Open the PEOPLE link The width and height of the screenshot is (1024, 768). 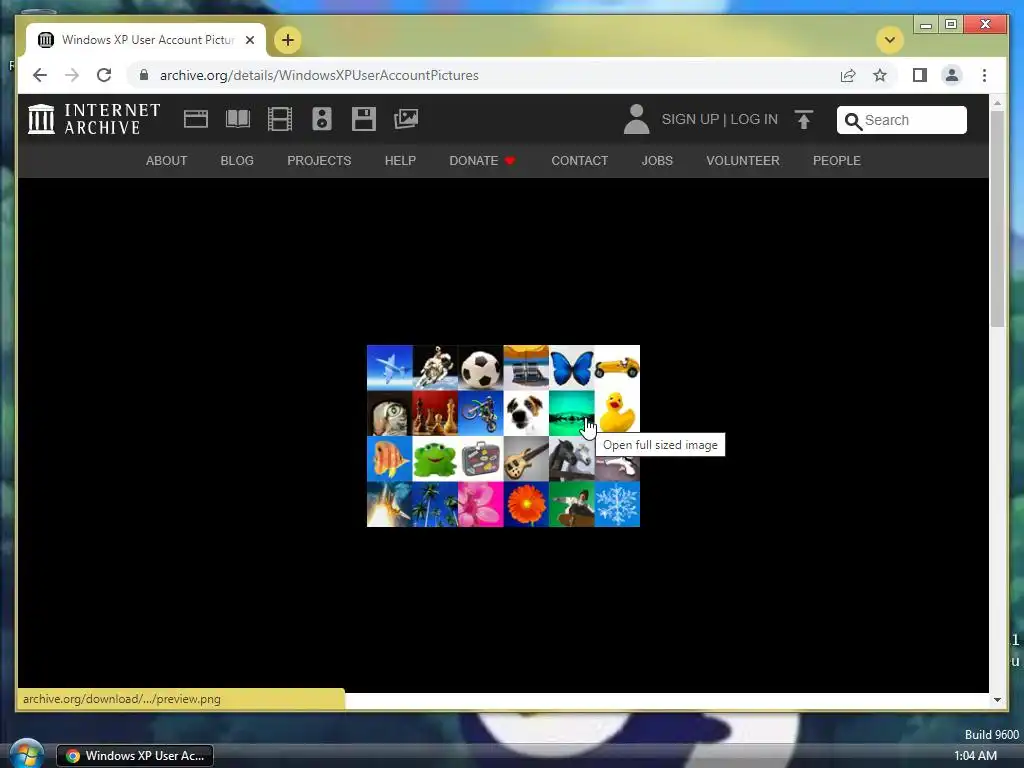[x=837, y=161]
